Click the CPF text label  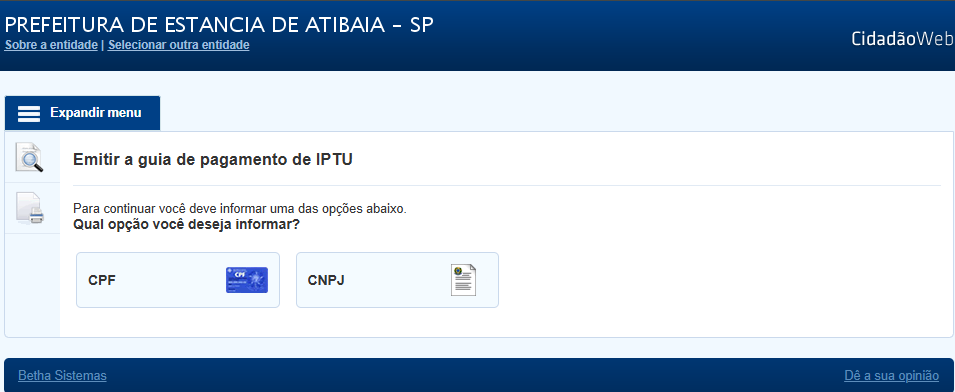click(102, 281)
